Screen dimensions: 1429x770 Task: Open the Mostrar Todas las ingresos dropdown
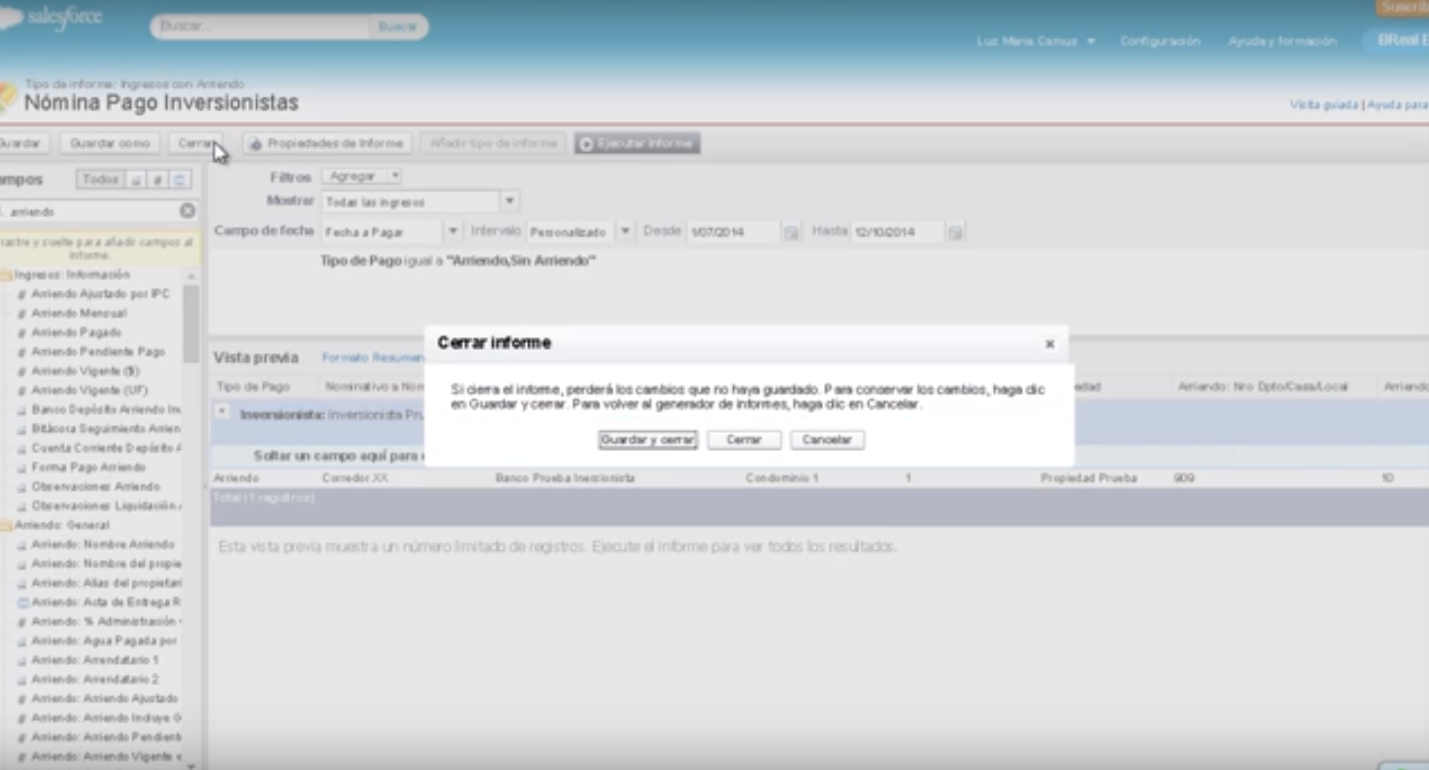click(420, 202)
